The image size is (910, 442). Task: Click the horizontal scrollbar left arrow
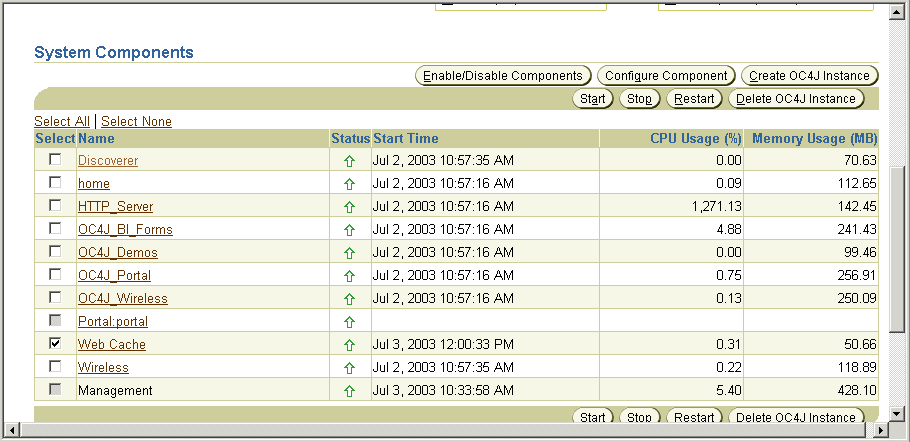coord(13,430)
